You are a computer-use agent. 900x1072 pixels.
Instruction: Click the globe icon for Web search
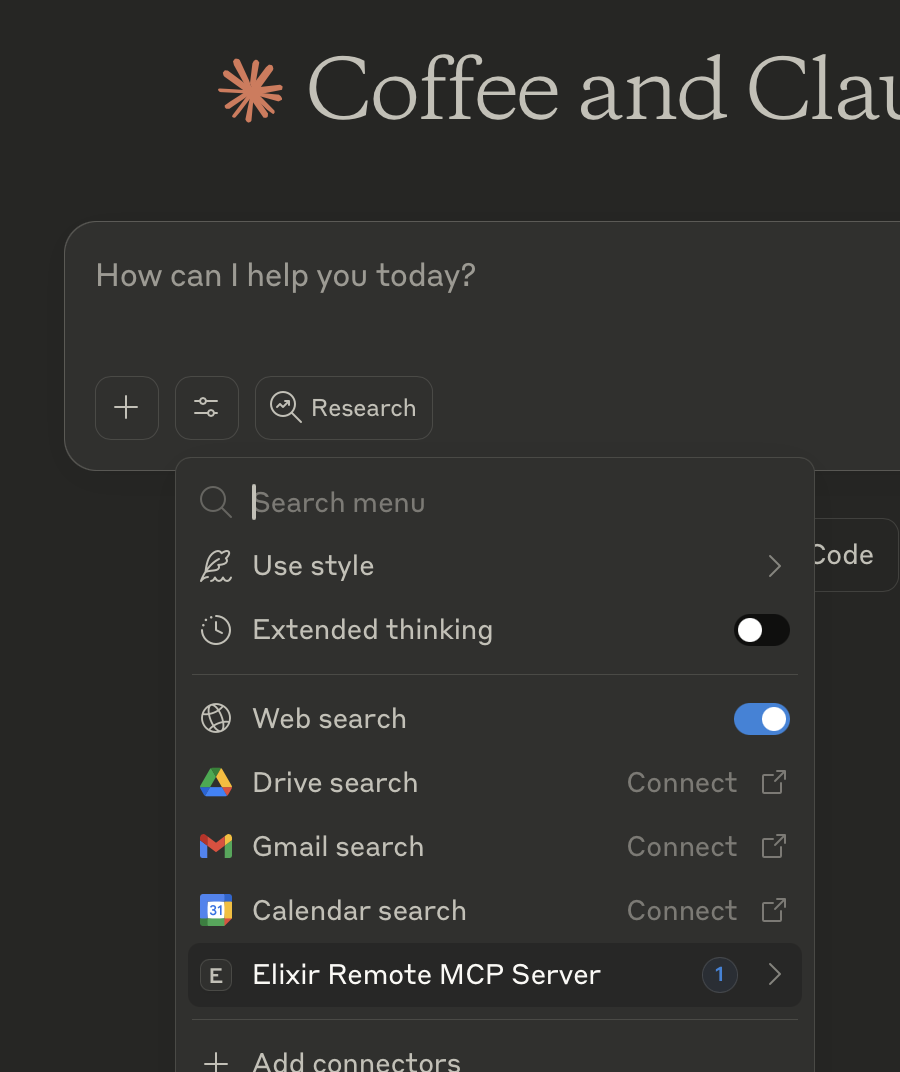click(215, 719)
